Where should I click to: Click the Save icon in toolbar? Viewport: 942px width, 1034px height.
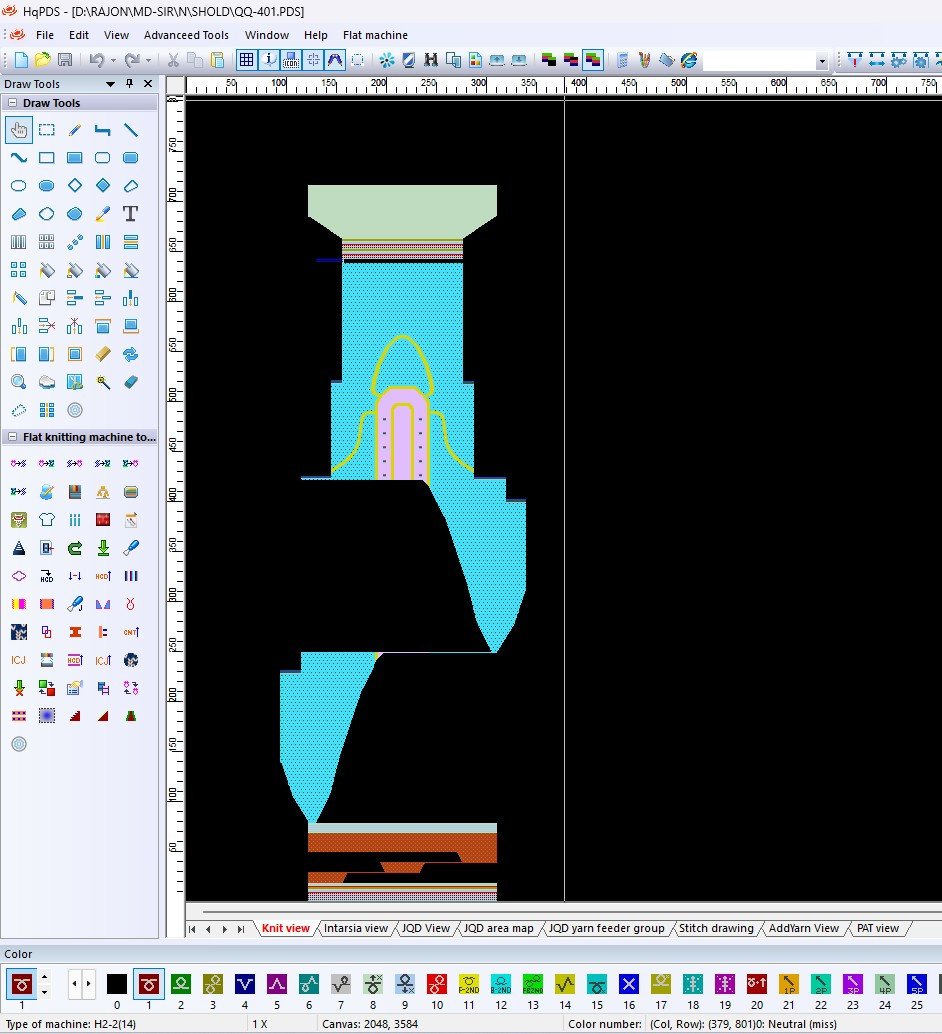pos(65,60)
